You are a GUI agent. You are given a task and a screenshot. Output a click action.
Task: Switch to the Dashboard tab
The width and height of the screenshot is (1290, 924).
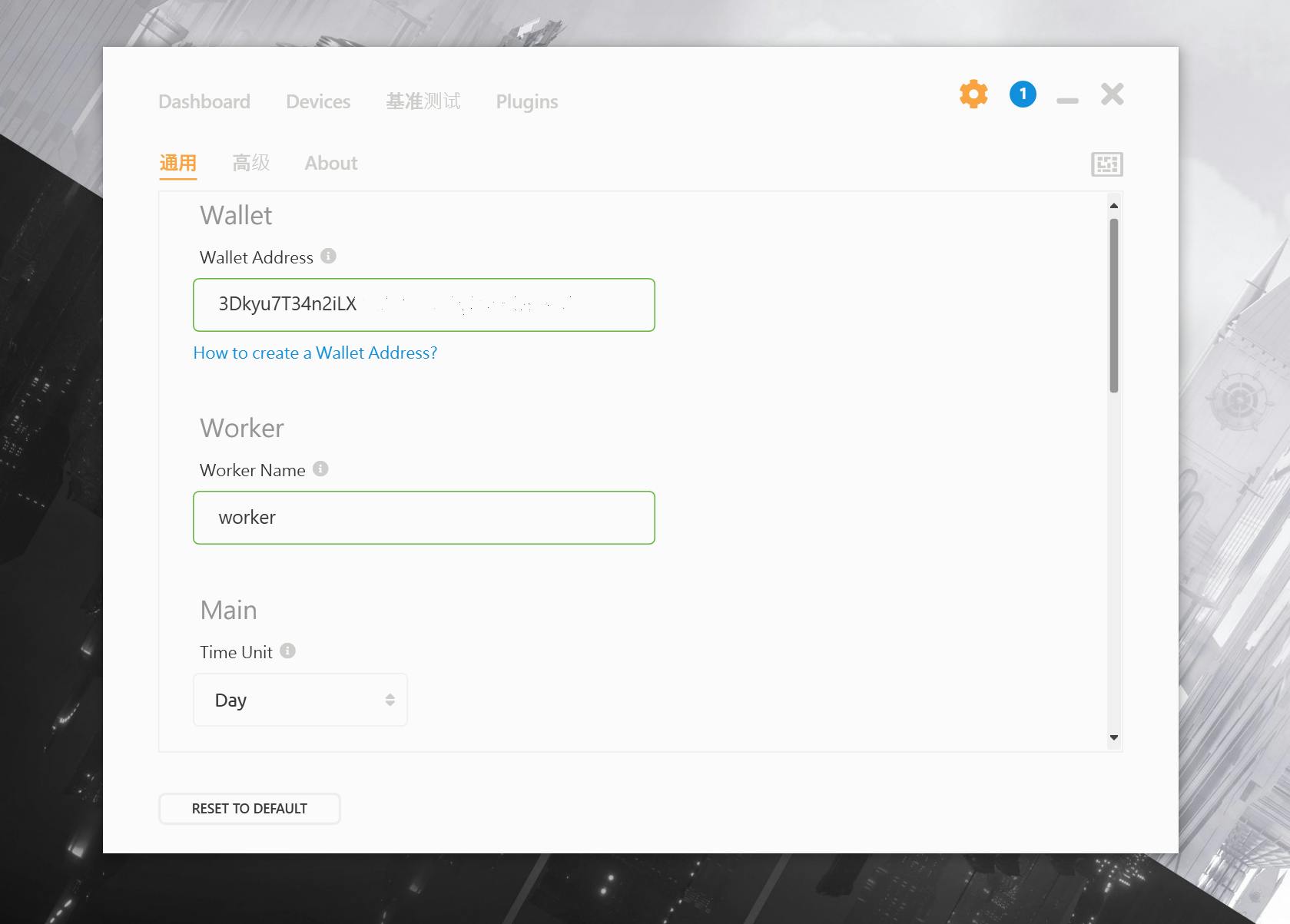(x=204, y=102)
